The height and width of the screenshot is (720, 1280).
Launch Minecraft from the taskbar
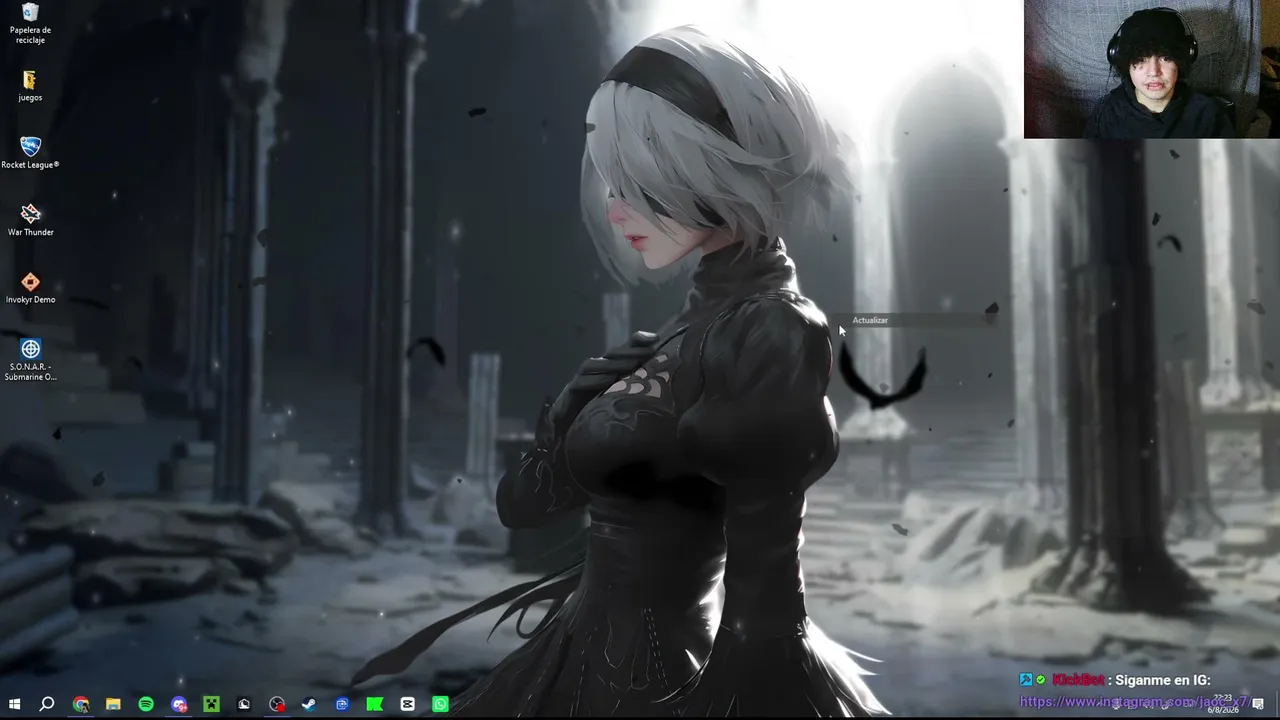point(211,704)
